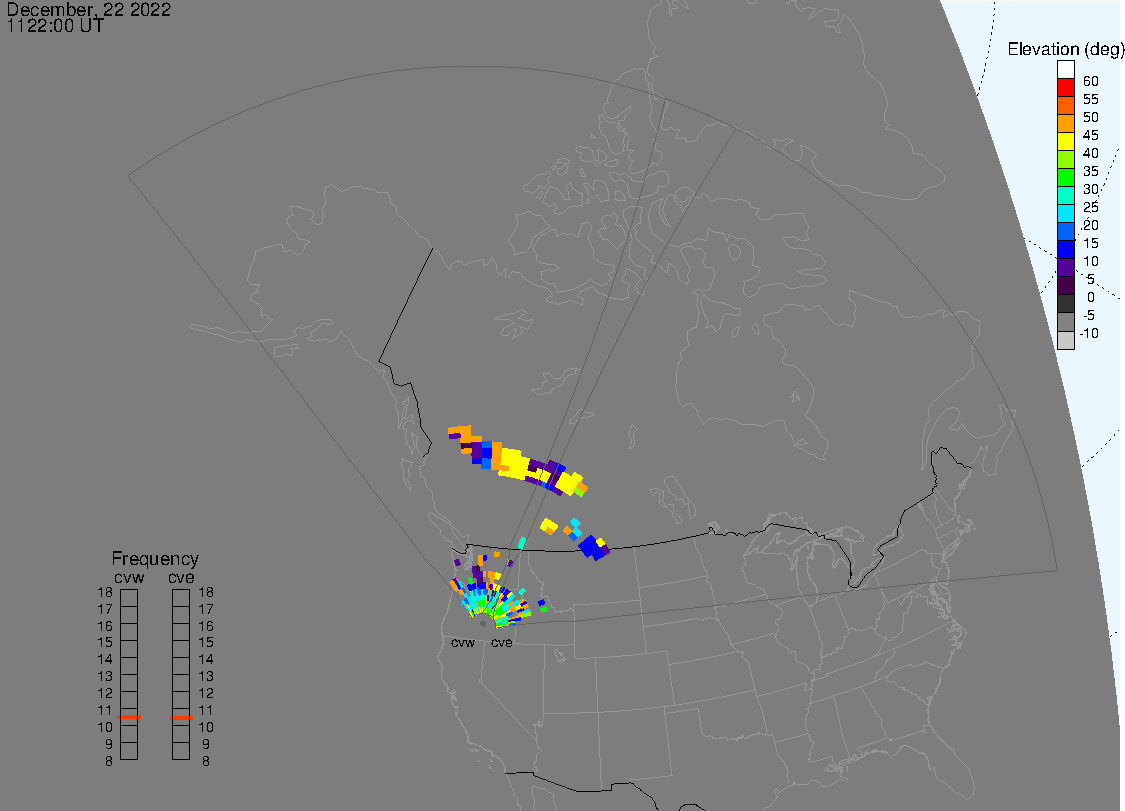Click the 60 label on elevation scale
Screen dimensions: 1125x811
point(1091,81)
